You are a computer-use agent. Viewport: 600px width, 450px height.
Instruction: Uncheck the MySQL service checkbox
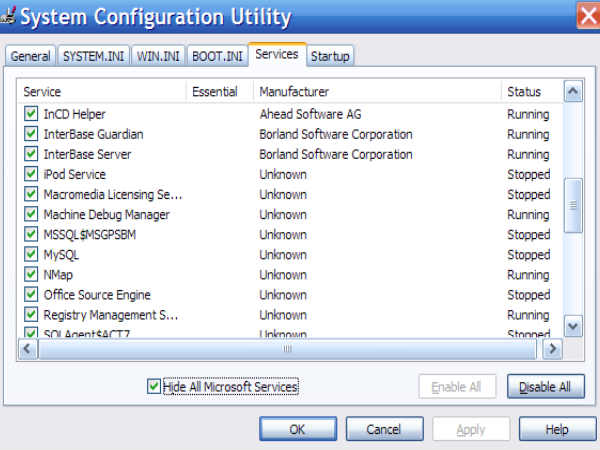click(30, 254)
